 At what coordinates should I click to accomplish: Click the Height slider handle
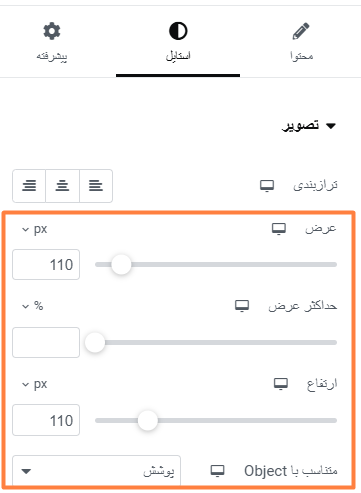[x=148, y=420]
